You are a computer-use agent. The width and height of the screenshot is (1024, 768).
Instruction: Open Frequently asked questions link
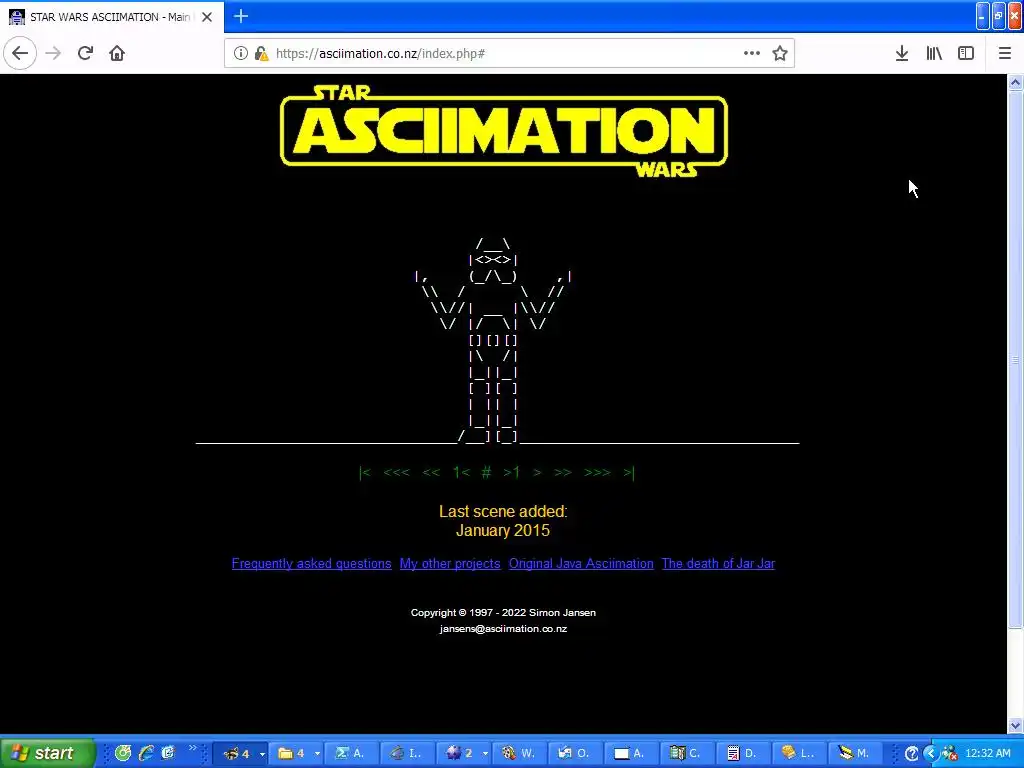(x=312, y=564)
